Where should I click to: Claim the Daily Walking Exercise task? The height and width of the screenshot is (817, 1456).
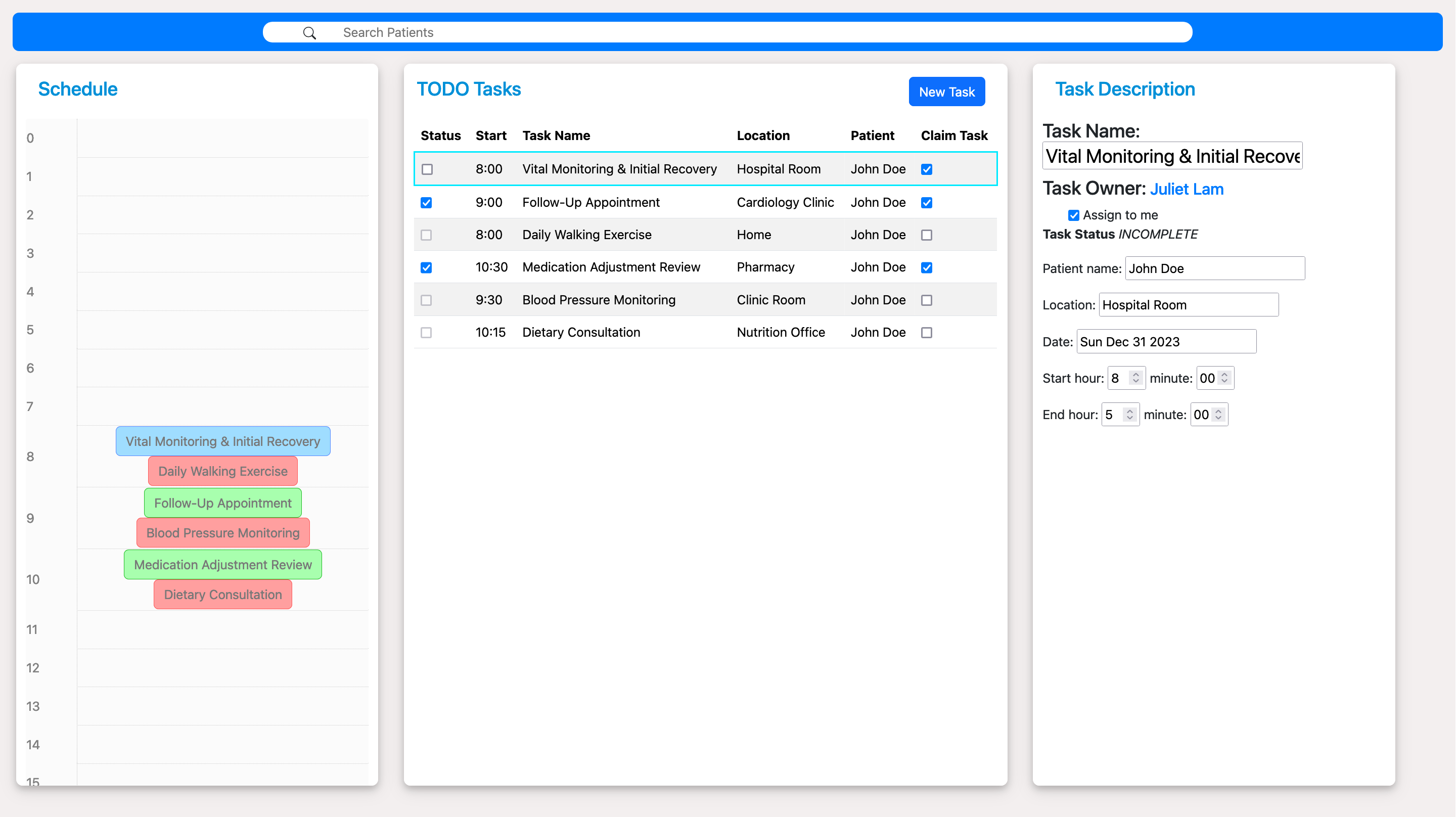tap(926, 235)
